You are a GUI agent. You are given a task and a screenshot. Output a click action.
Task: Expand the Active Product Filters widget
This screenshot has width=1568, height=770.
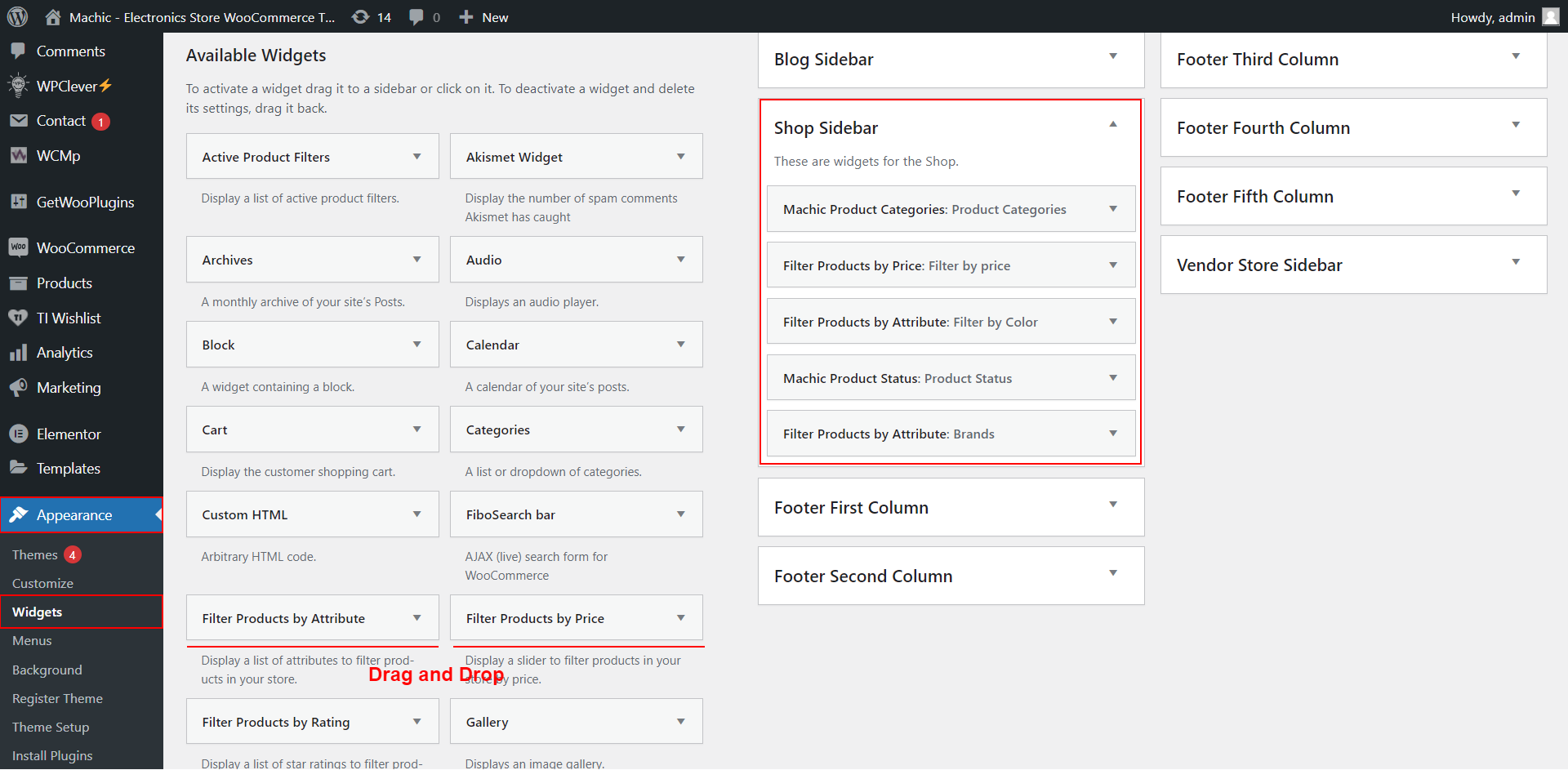[416, 157]
